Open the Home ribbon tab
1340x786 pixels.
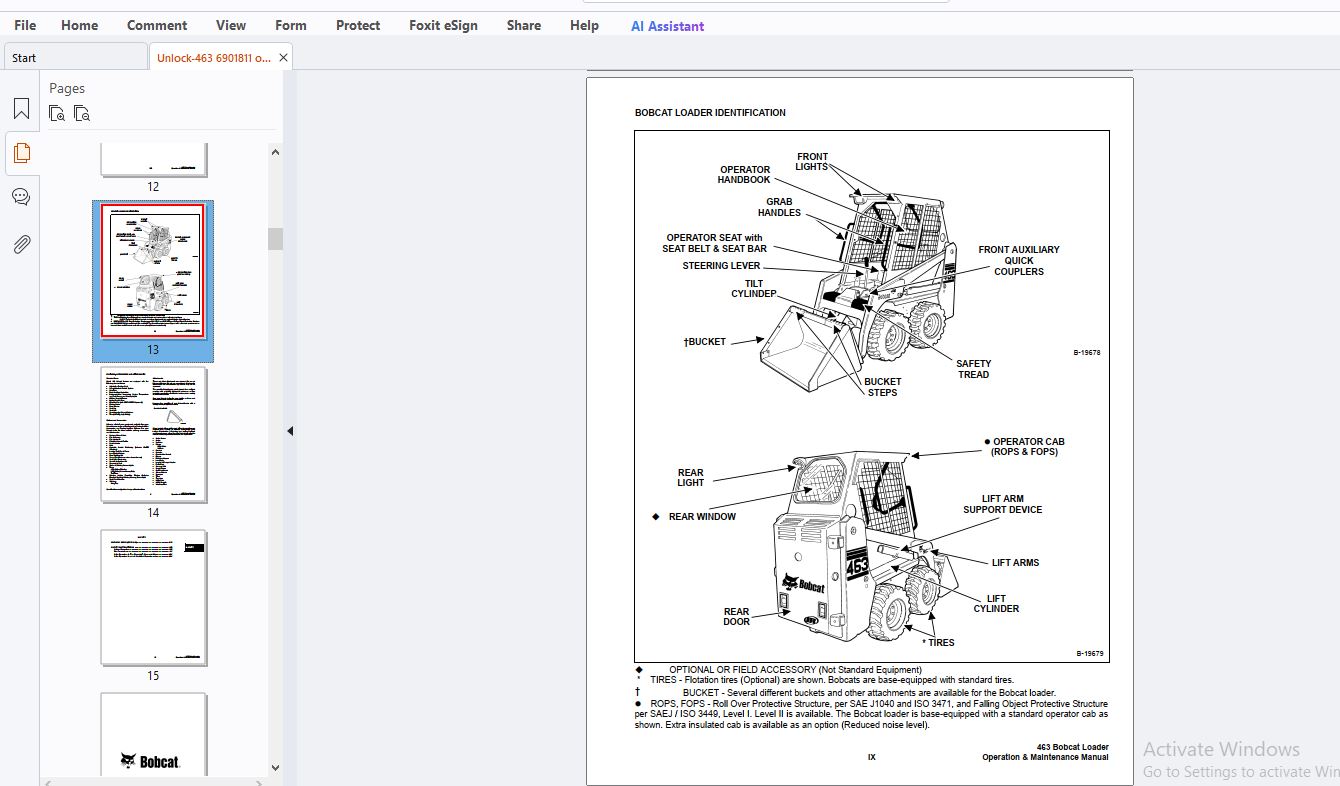click(x=79, y=25)
